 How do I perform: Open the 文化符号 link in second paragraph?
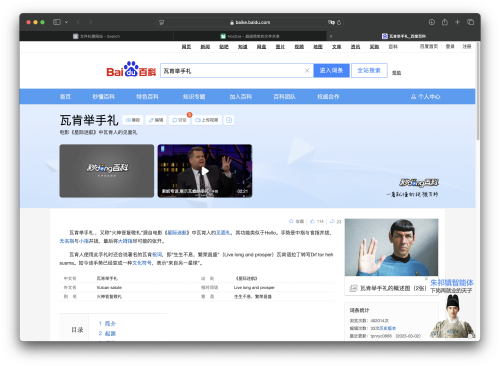point(142,263)
